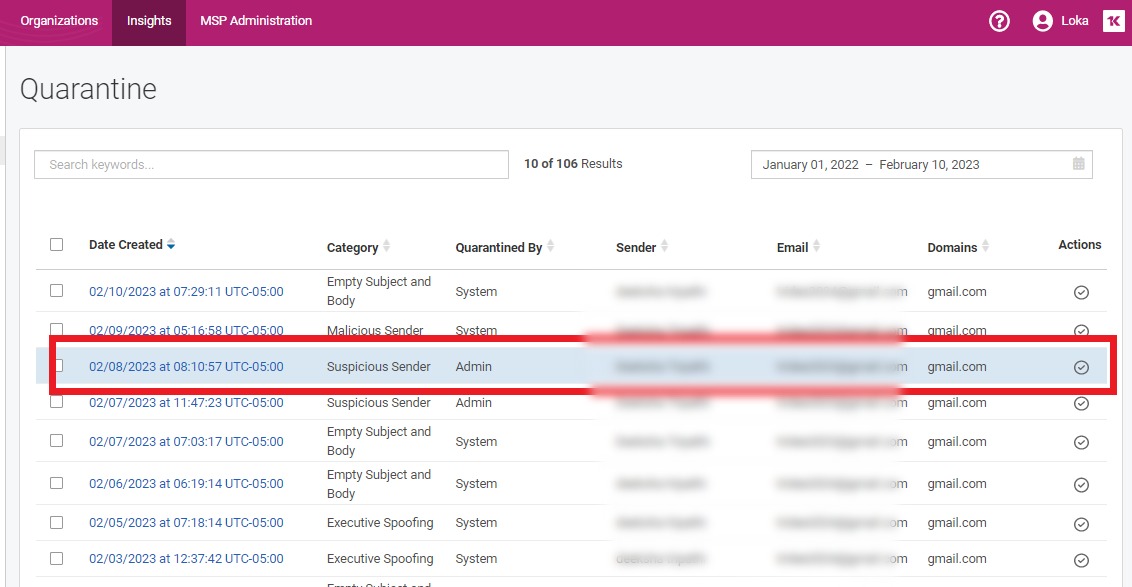
Task: Check the 02/10/2023 07:29:11 row checkbox
Action: (56, 291)
